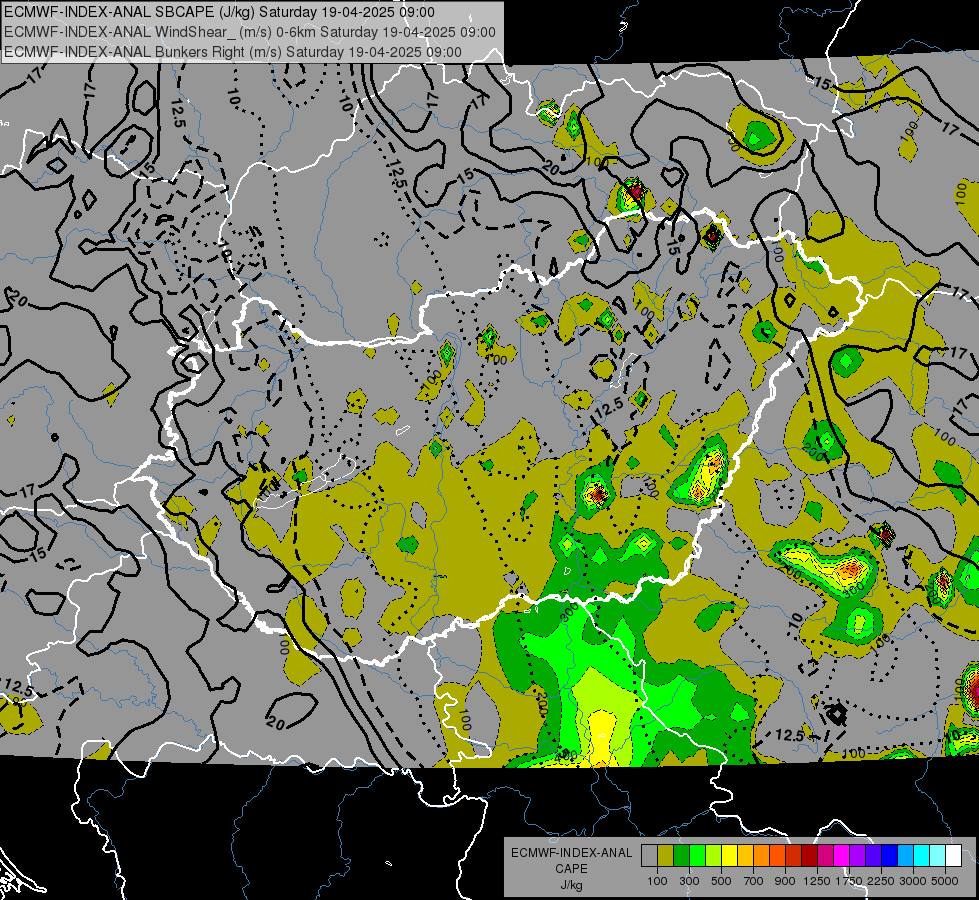
Task: Select the magenta legend swatch
Action: [x=842, y=855]
